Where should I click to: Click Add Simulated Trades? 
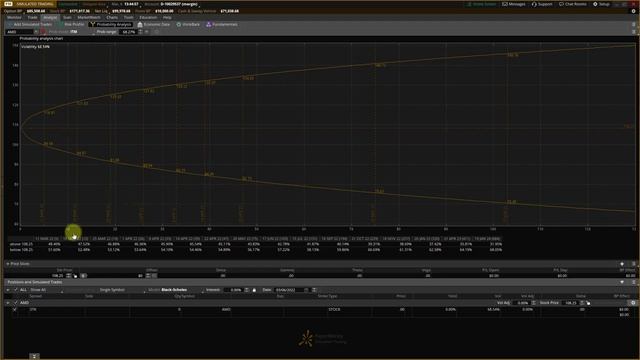click(x=29, y=24)
